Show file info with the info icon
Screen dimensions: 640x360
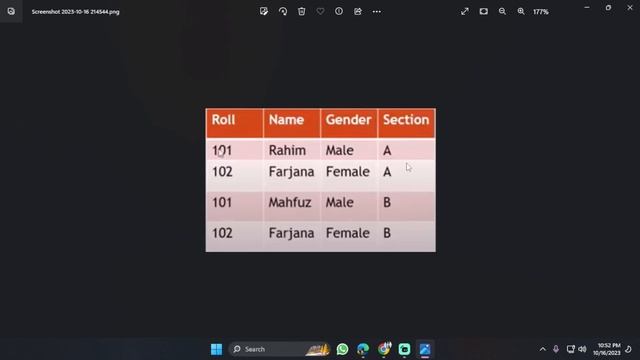(339, 11)
